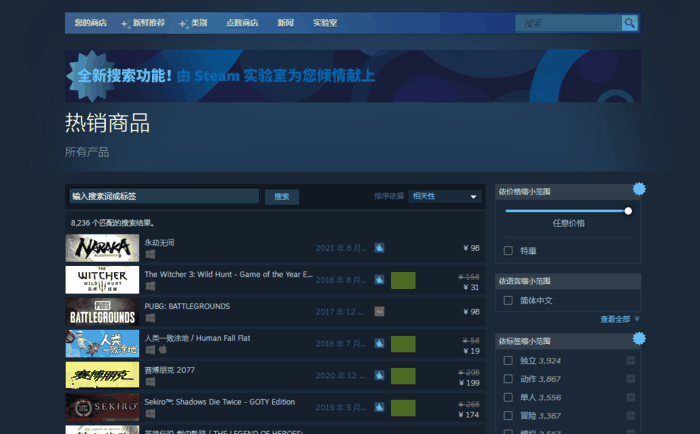Click the Human Fall Flat thumbnail

[102, 343]
